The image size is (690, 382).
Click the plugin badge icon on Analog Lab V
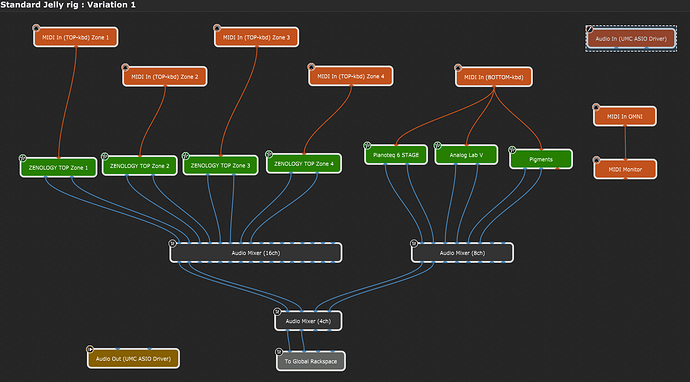tap(437, 146)
